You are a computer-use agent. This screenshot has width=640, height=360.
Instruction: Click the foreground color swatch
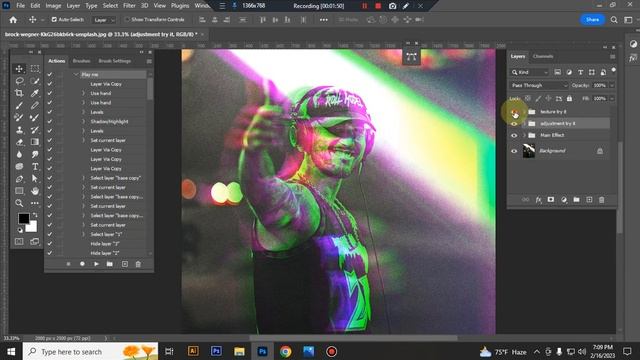click(23, 218)
